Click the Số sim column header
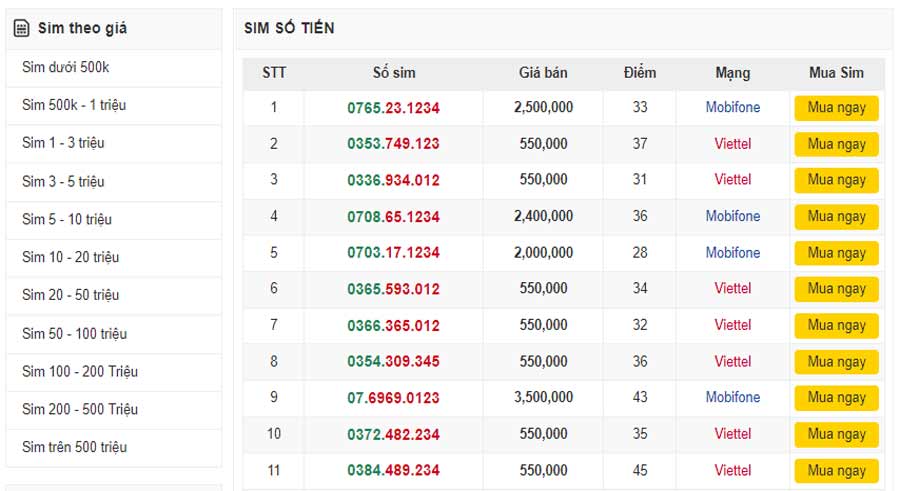 (x=393, y=73)
